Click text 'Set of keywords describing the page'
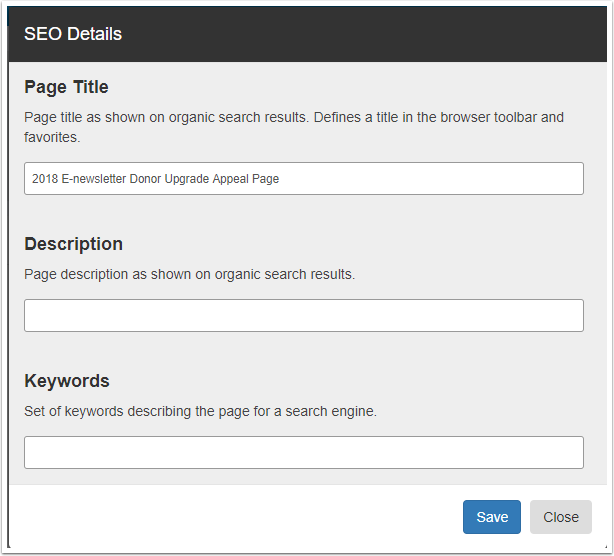This screenshot has height=556, width=614. click(x=137, y=412)
